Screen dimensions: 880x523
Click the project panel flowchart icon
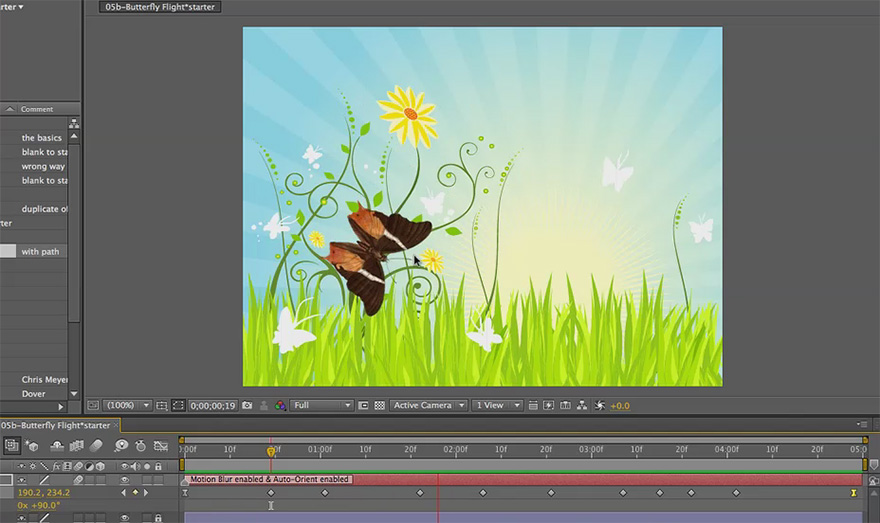click(x=74, y=123)
